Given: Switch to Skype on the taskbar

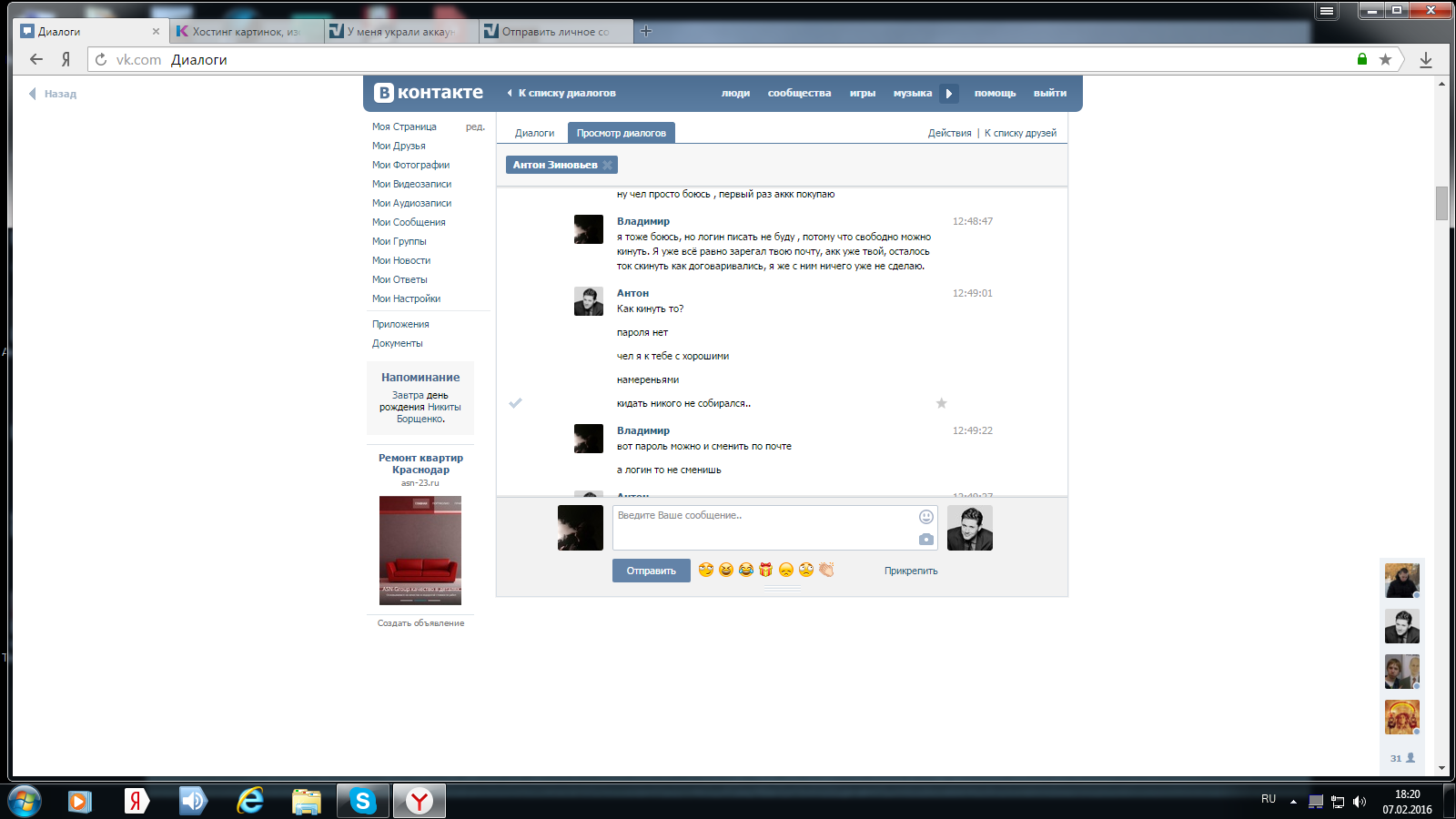Looking at the screenshot, I should (363, 801).
